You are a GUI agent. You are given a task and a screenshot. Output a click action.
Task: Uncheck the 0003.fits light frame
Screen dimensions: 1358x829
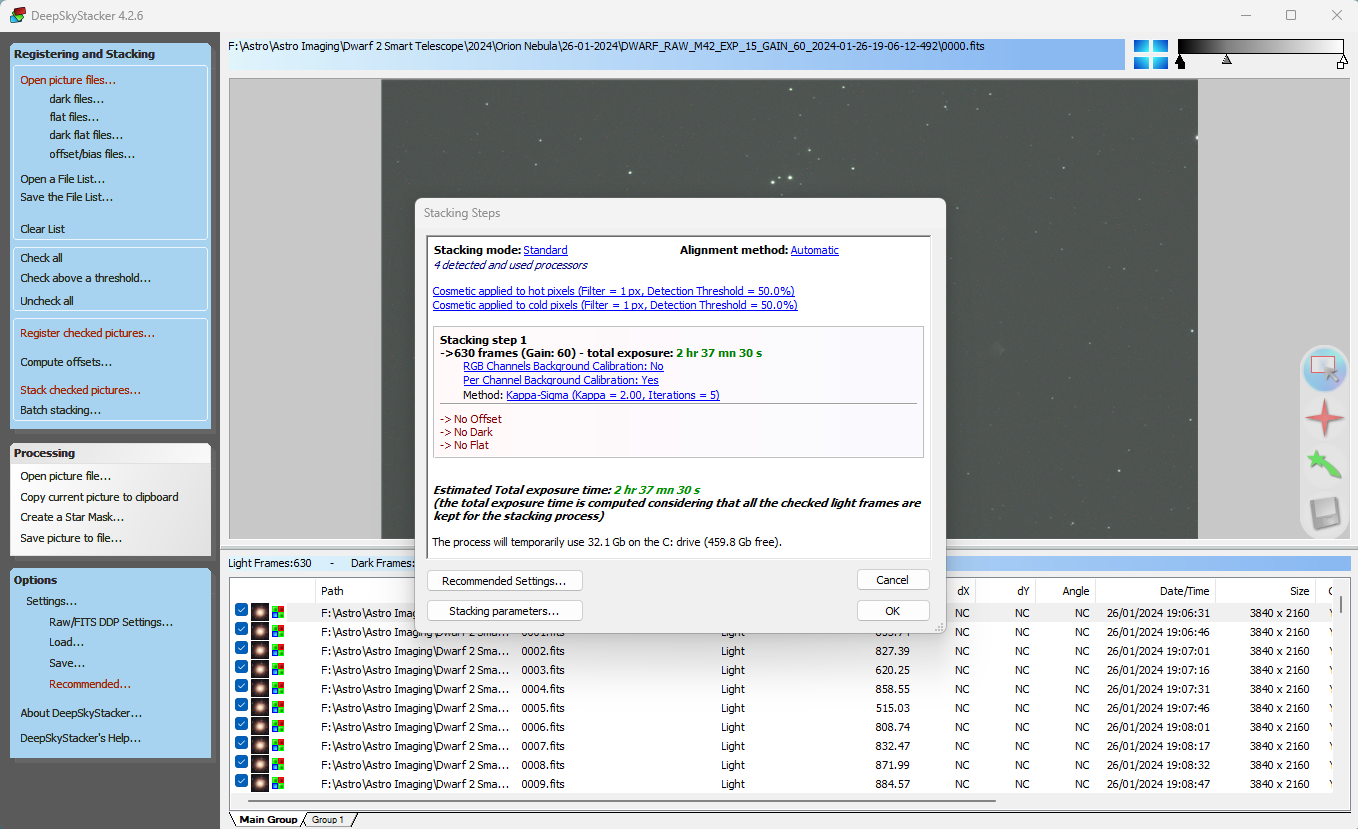(x=242, y=667)
